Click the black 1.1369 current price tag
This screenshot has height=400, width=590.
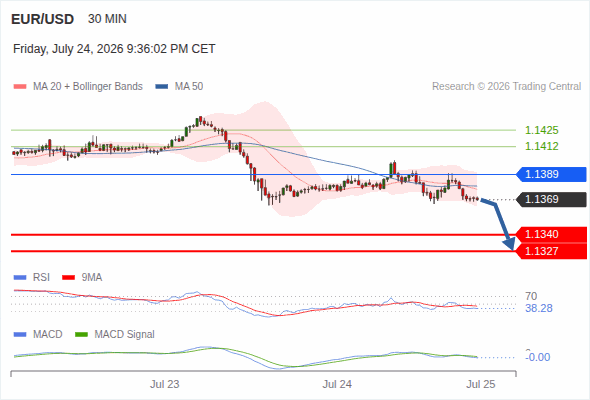coord(551,199)
